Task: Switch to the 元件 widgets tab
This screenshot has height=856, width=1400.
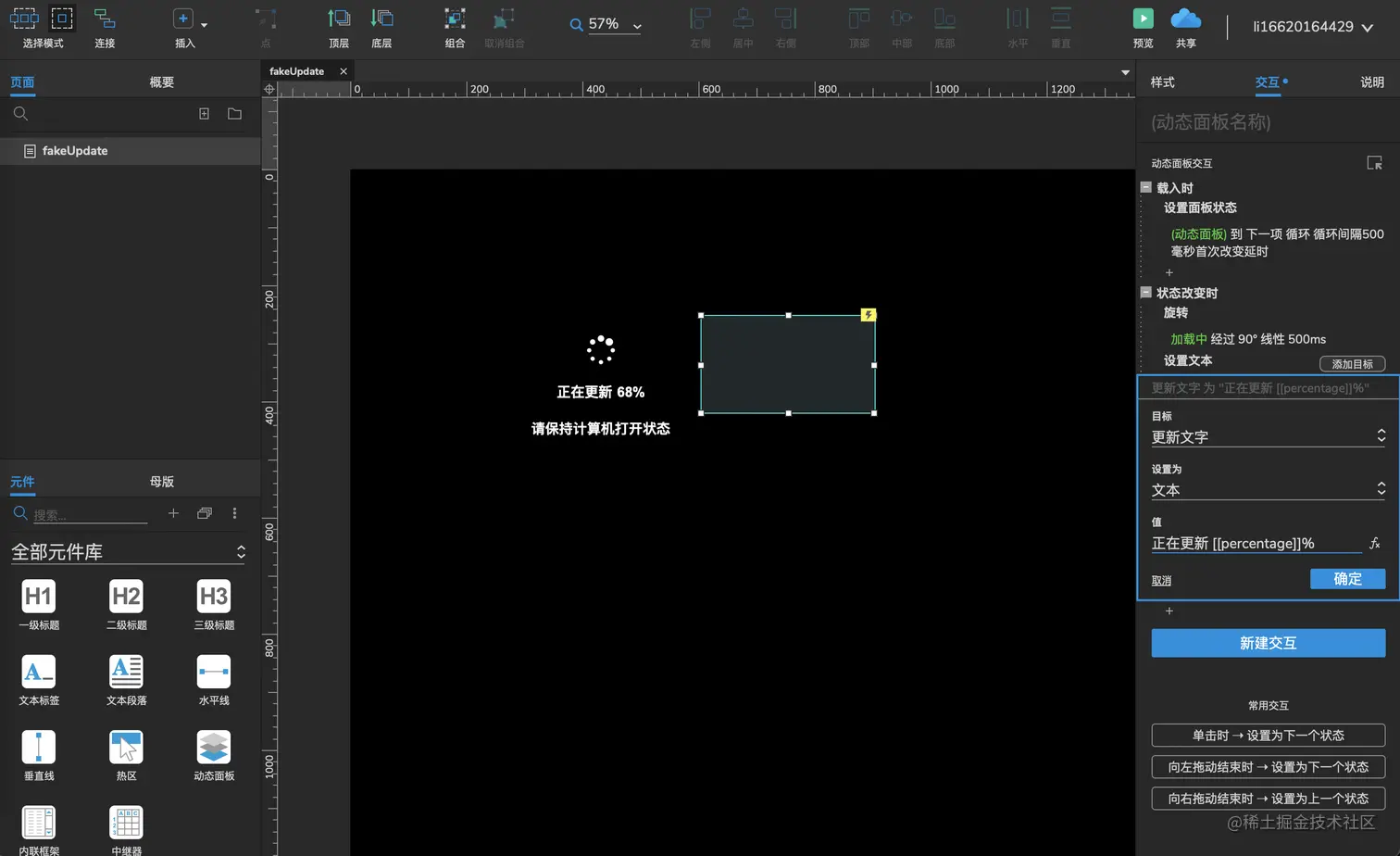Action: (x=22, y=482)
